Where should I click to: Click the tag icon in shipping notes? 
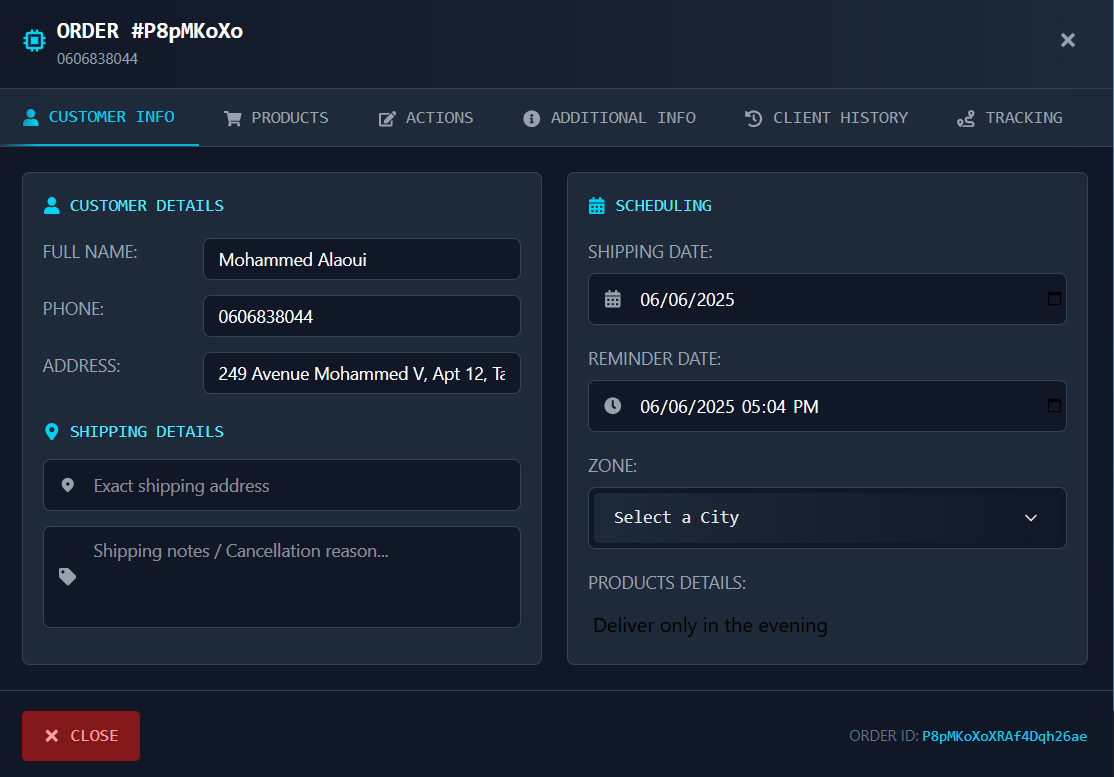tap(68, 577)
